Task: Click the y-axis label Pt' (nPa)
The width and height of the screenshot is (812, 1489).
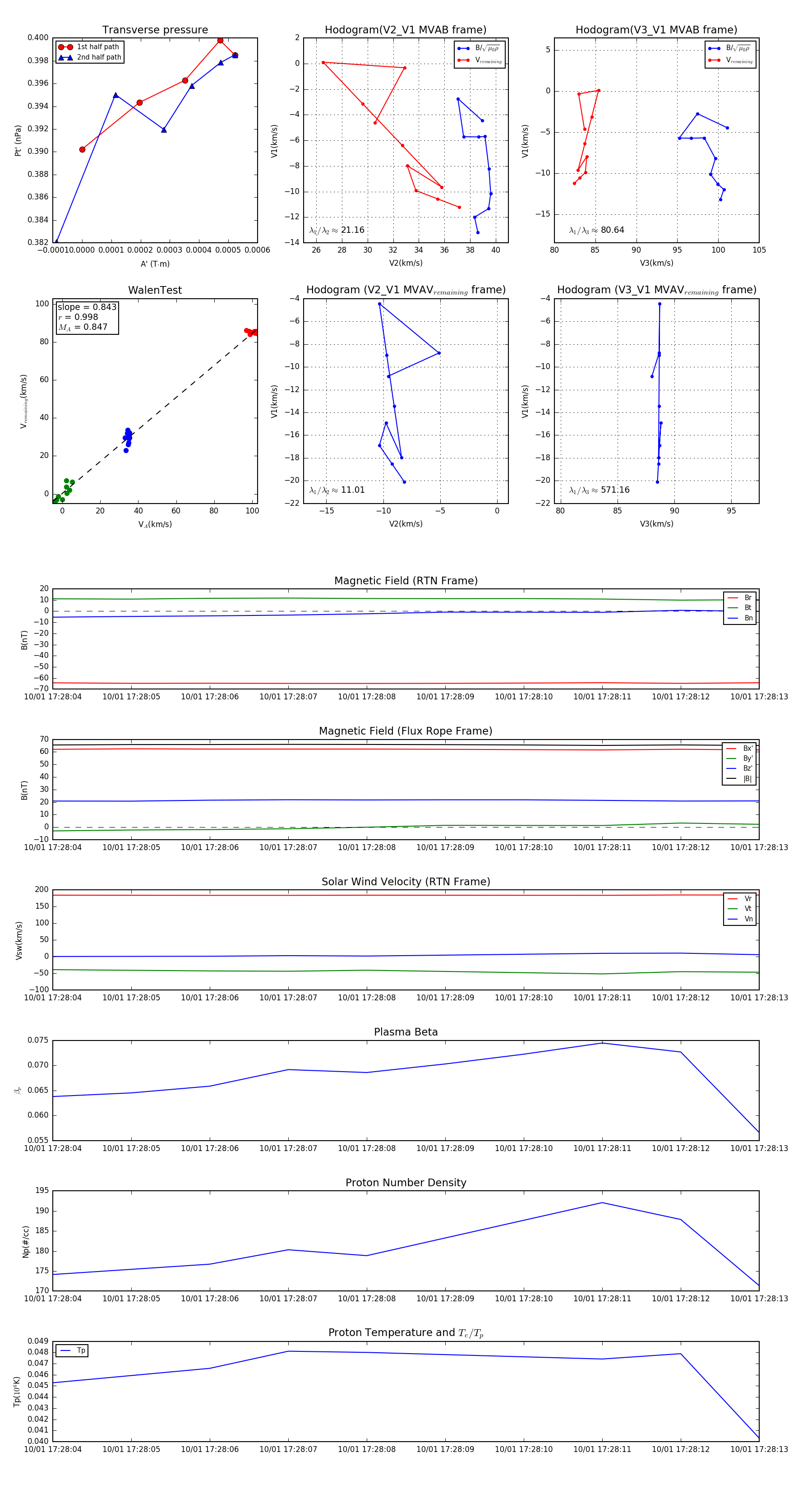Action: pos(18,140)
